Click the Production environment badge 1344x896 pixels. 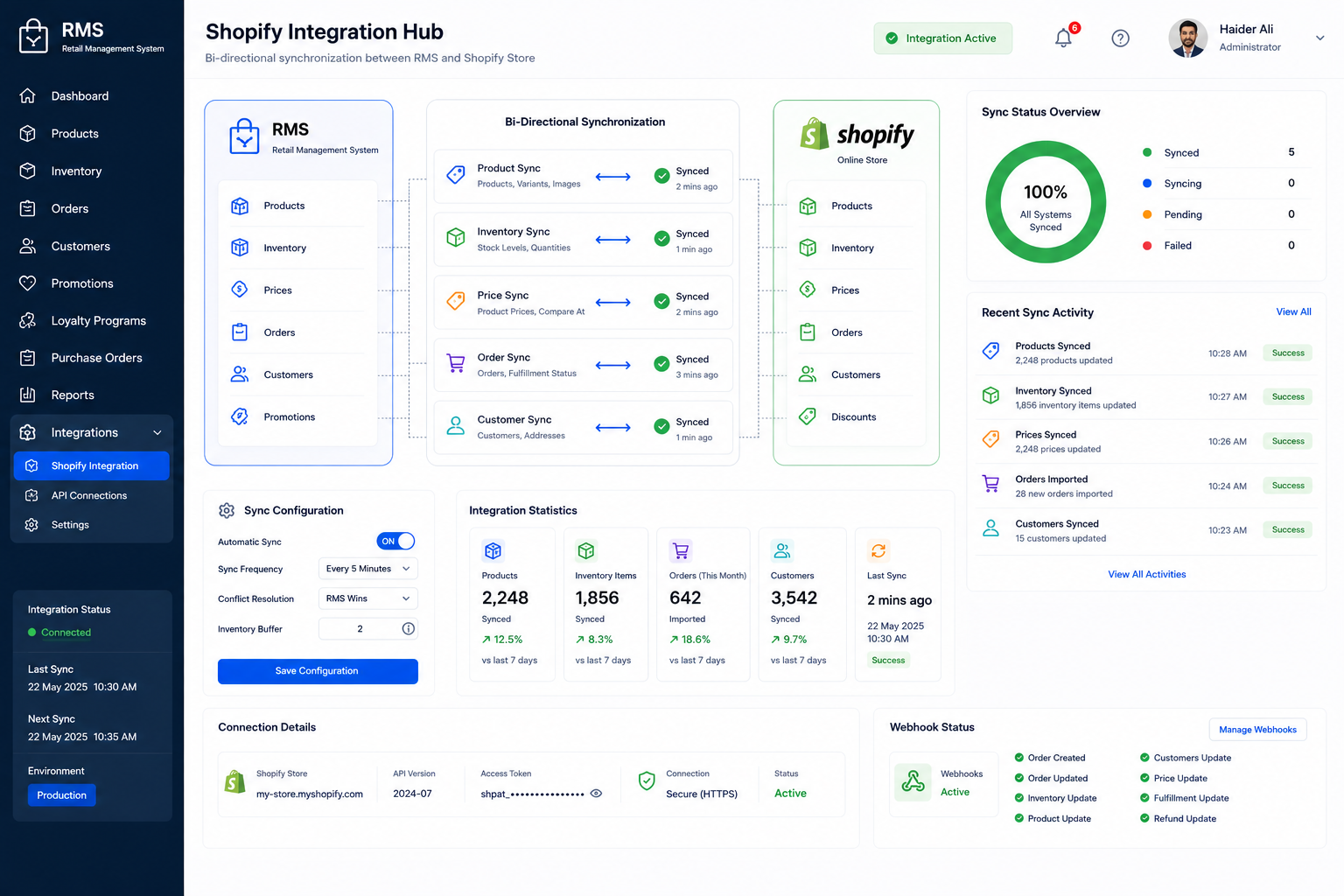pyautogui.click(x=62, y=795)
